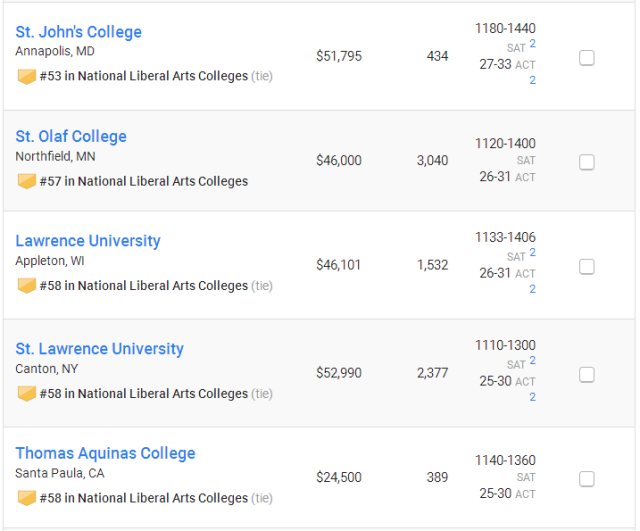Open SAT footnote 2 for Lawrence University
The width and height of the screenshot is (640, 531).
pyautogui.click(x=532, y=253)
